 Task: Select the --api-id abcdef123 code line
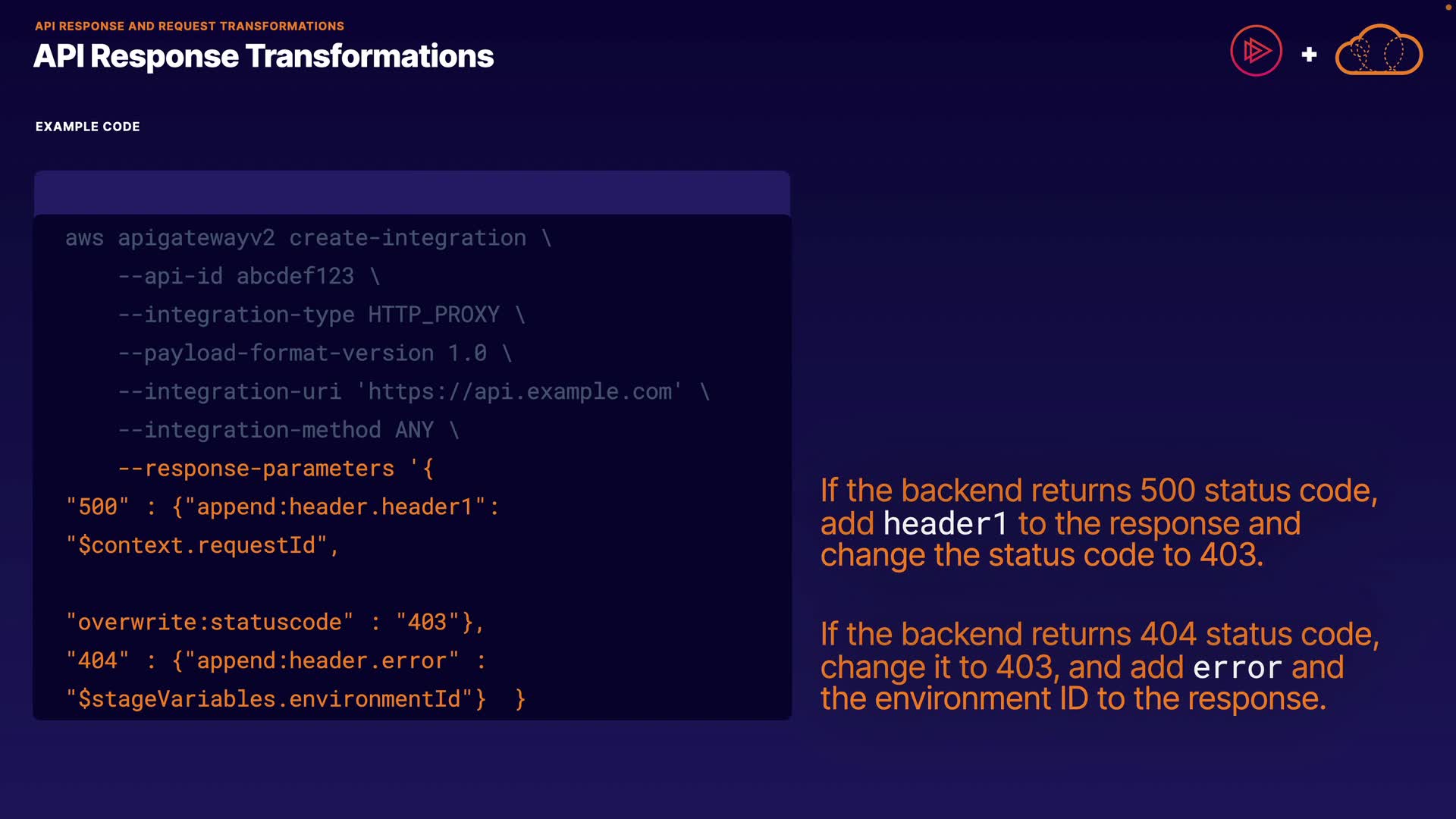point(249,276)
